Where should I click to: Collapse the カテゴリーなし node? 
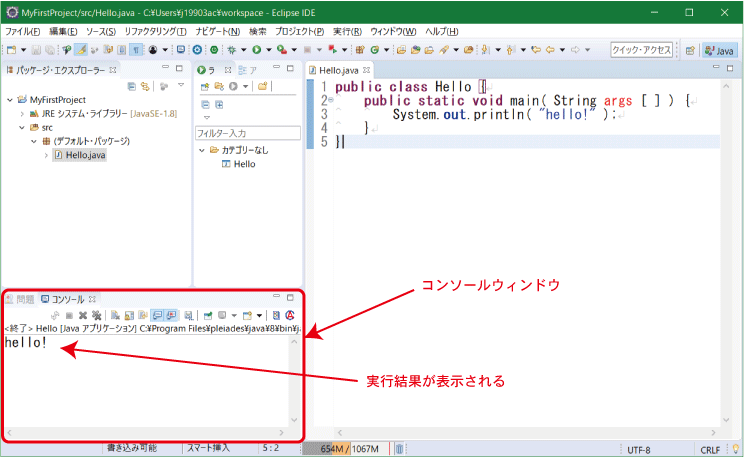tap(202, 150)
